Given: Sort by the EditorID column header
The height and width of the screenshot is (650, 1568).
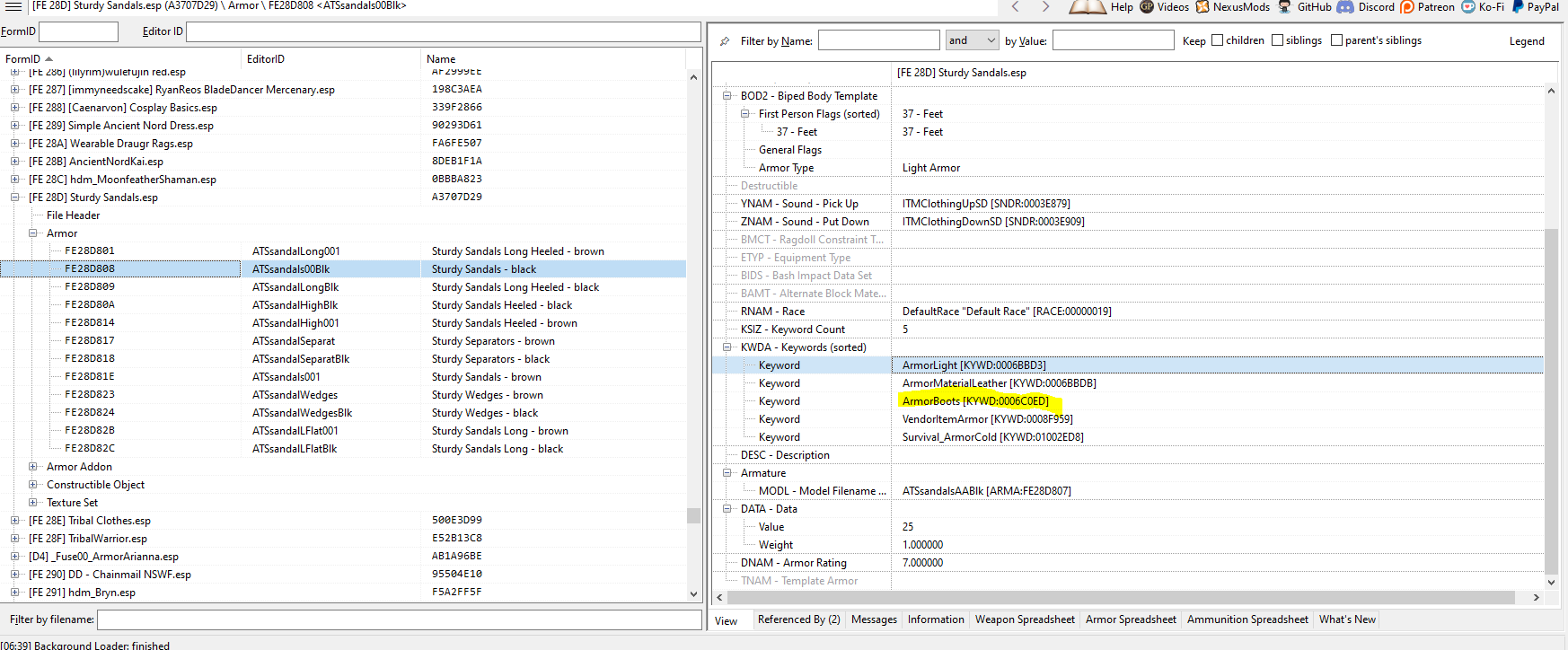Looking at the screenshot, I should click(x=331, y=59).
